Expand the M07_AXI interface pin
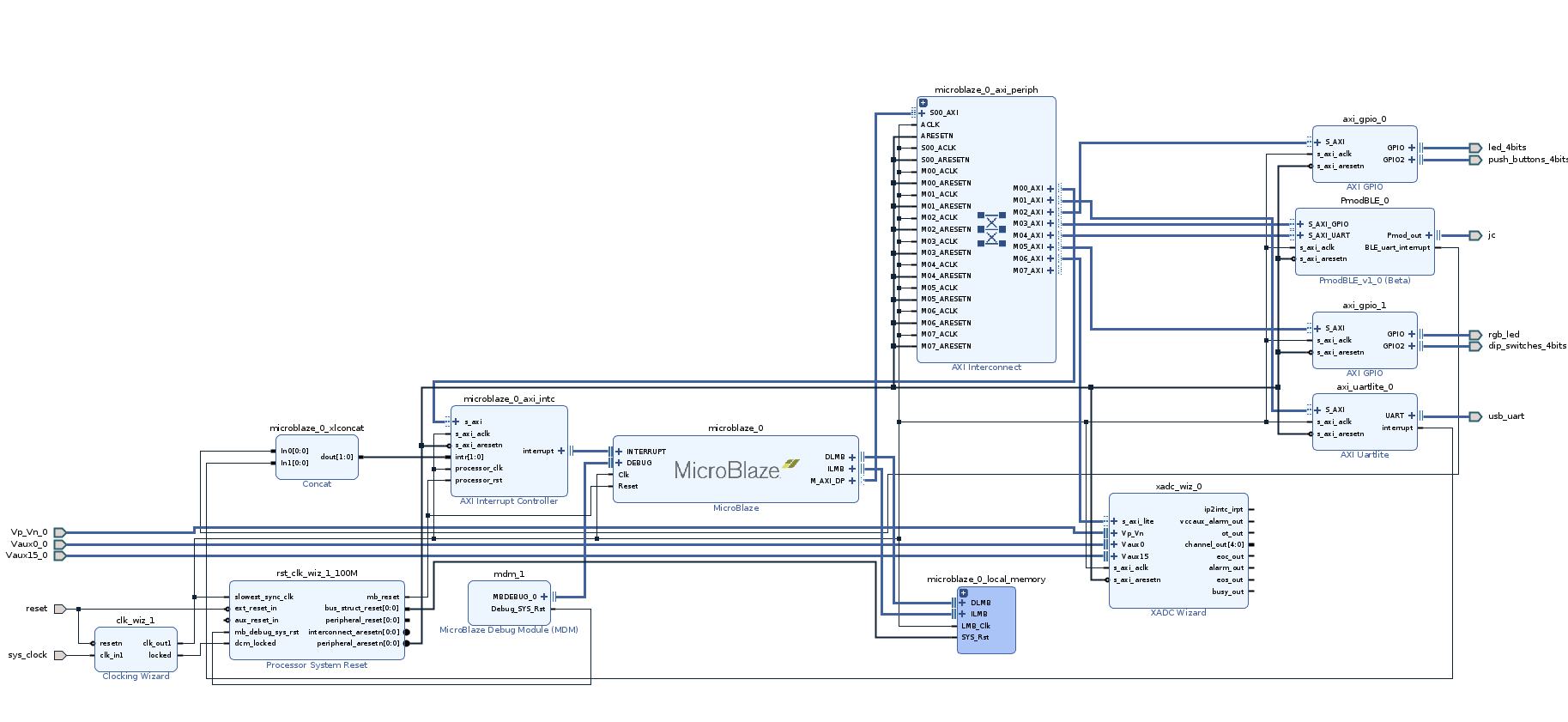 [1050, 270]
